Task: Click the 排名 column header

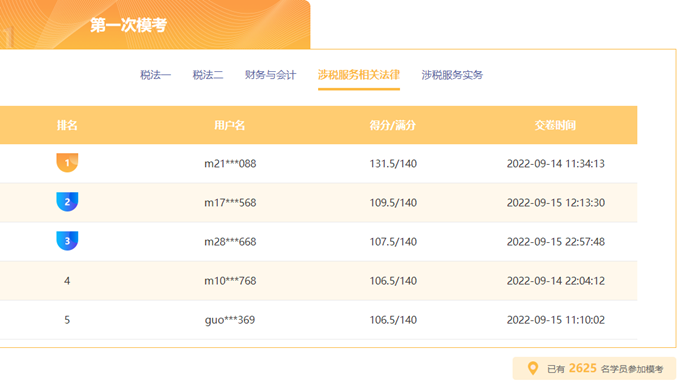Action: (x=67, y=125)
